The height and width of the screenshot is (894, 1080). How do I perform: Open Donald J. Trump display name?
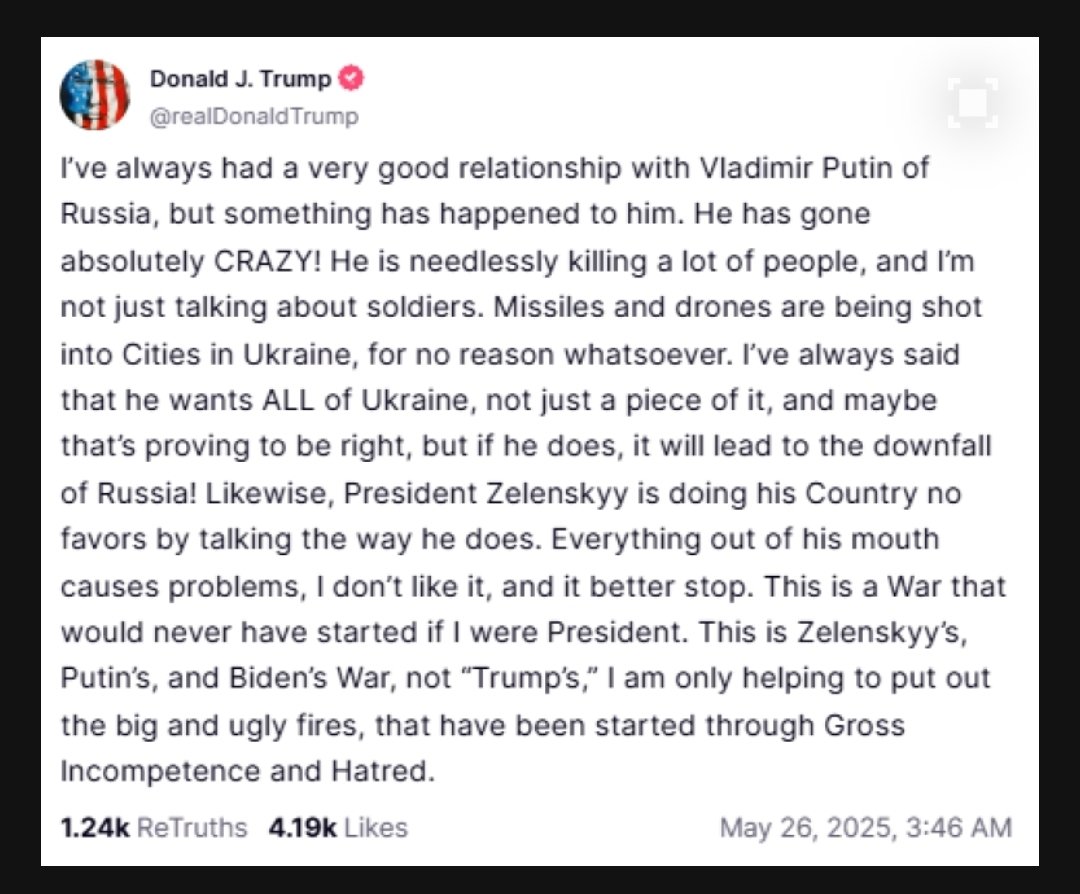coord(239,79)
